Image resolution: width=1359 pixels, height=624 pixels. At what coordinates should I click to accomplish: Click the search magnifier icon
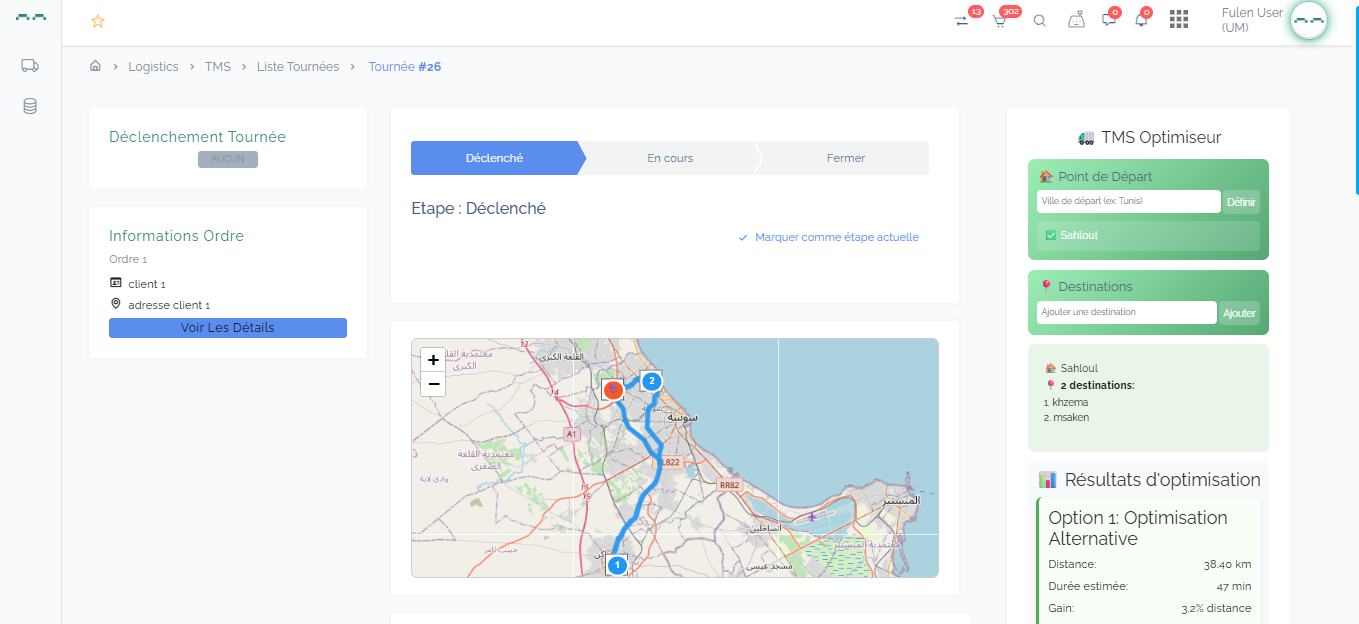coord(1040,20)
